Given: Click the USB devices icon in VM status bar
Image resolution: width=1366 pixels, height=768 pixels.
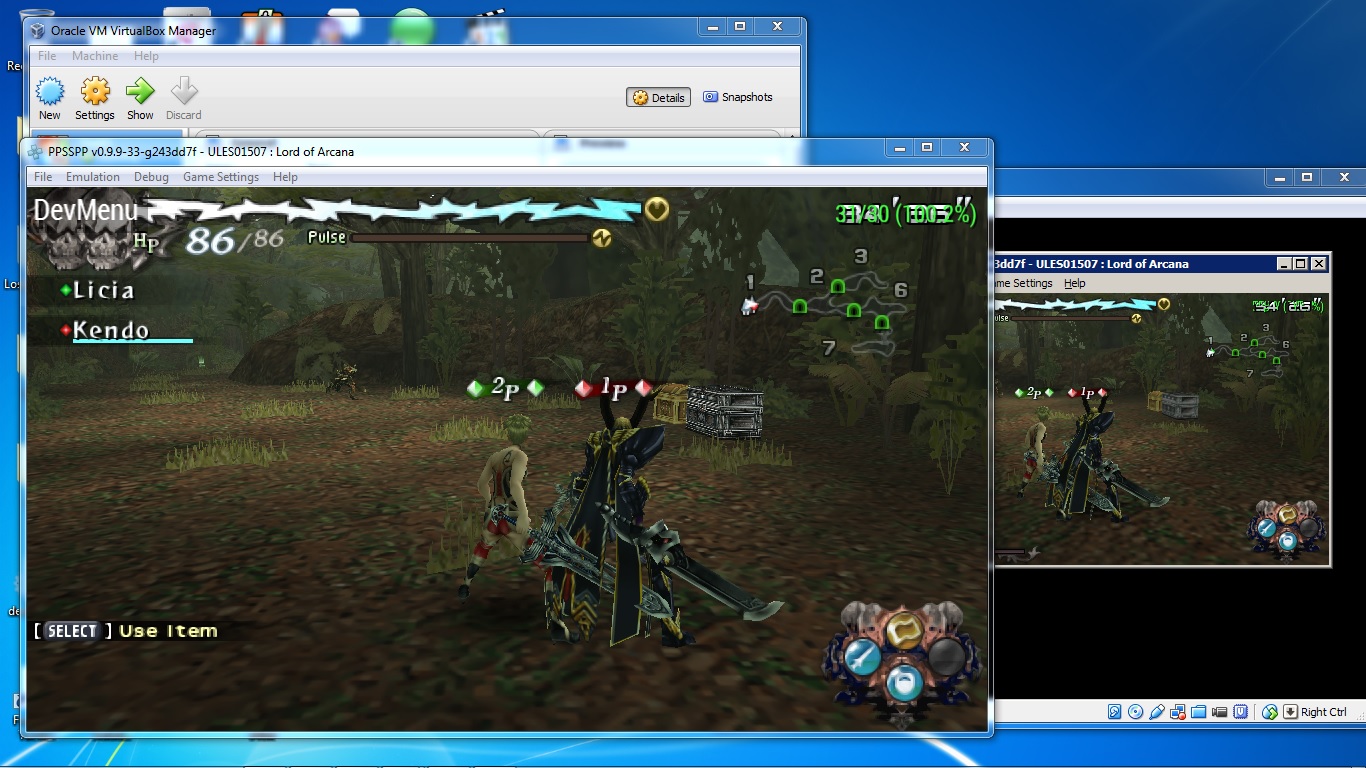Looking at the screenshot, I should point(1157,712).
